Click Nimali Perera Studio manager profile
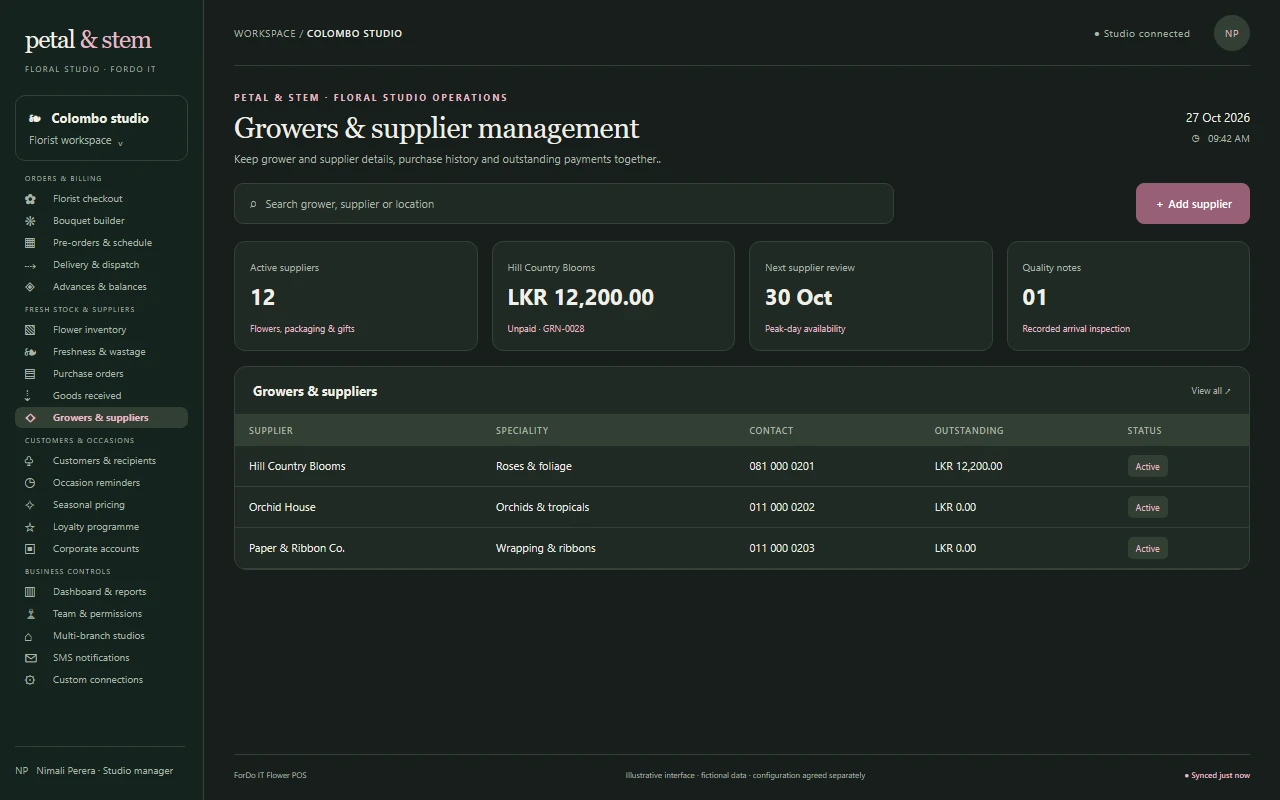 94,771
